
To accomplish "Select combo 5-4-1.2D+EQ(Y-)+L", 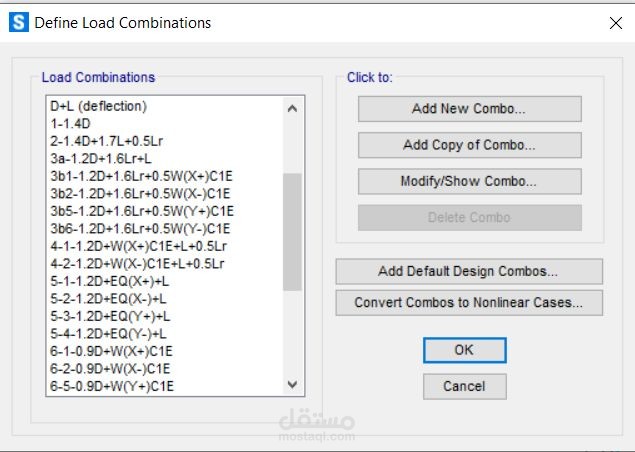I will [109, 333].
